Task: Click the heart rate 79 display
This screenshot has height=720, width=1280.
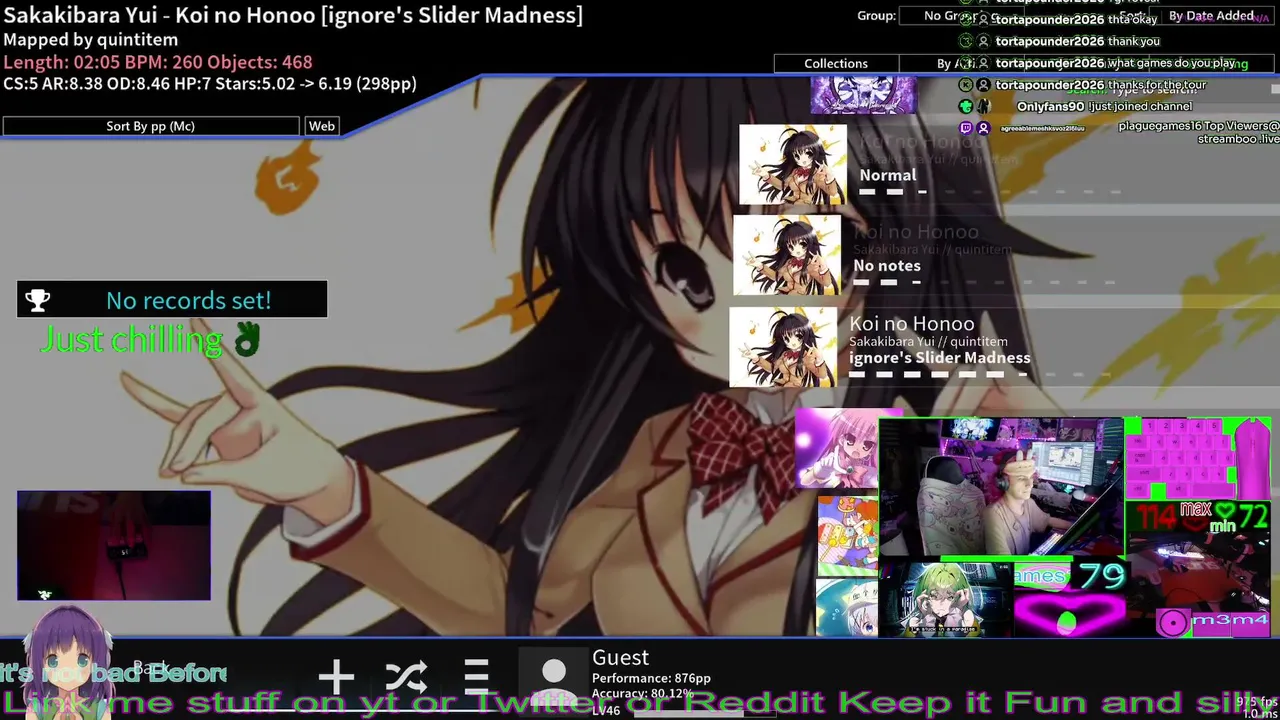Action: tap(1101, 575)
